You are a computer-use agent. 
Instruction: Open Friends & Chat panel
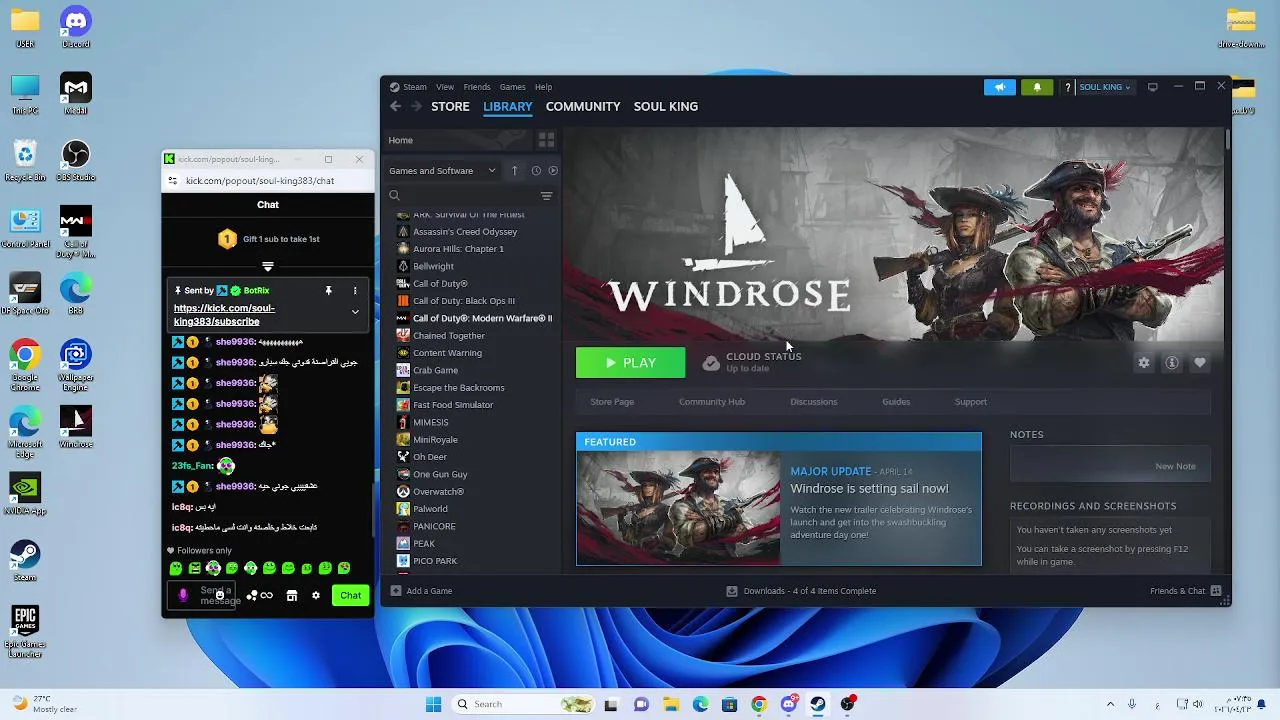click(x=1185, y=591)
